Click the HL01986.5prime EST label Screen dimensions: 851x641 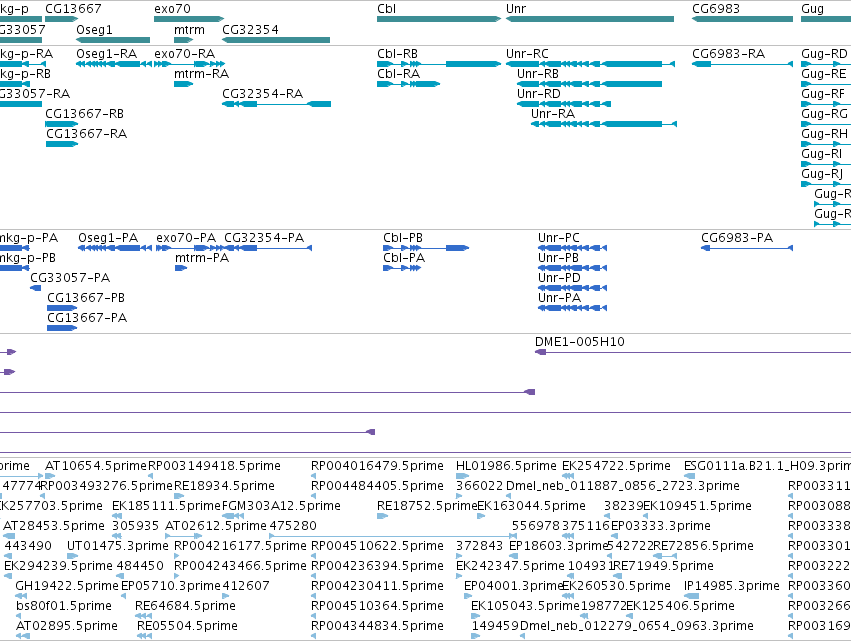click(506, 466)
